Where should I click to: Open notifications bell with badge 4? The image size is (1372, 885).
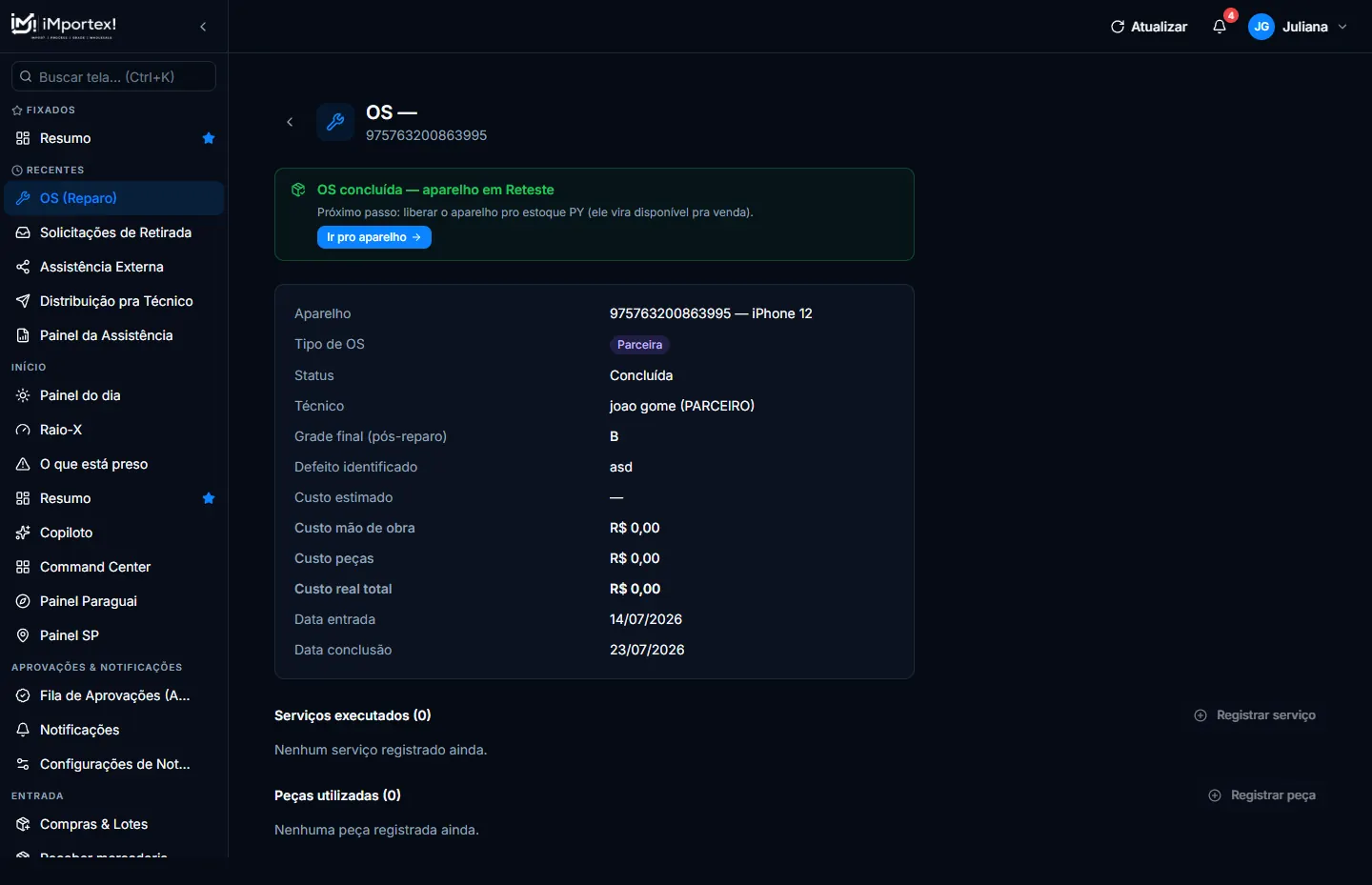click(1220, 27)
